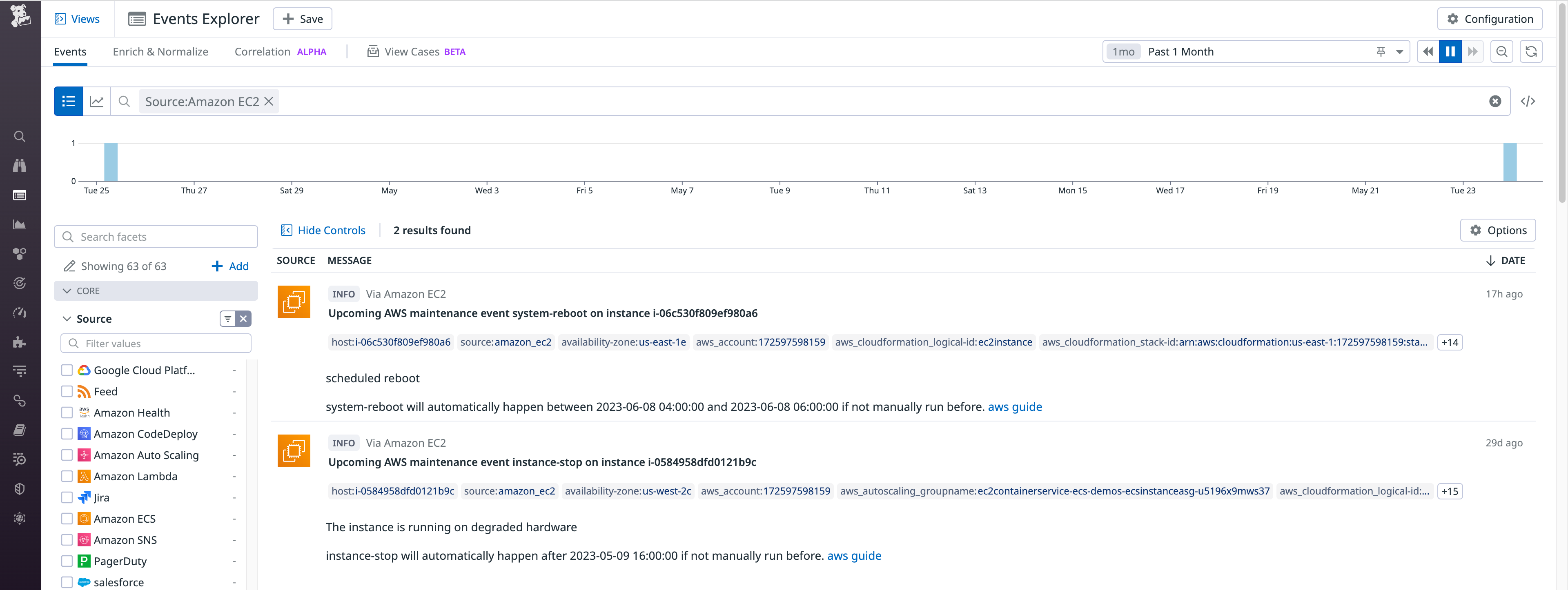
Task: Open the raw query editor with the </> icon
Action: coord(1528,101)
